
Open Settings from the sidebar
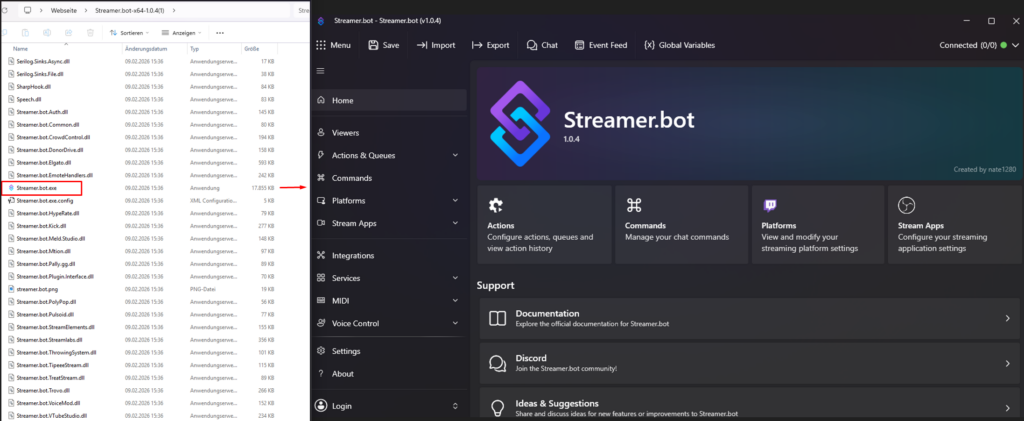click(346, 351)
